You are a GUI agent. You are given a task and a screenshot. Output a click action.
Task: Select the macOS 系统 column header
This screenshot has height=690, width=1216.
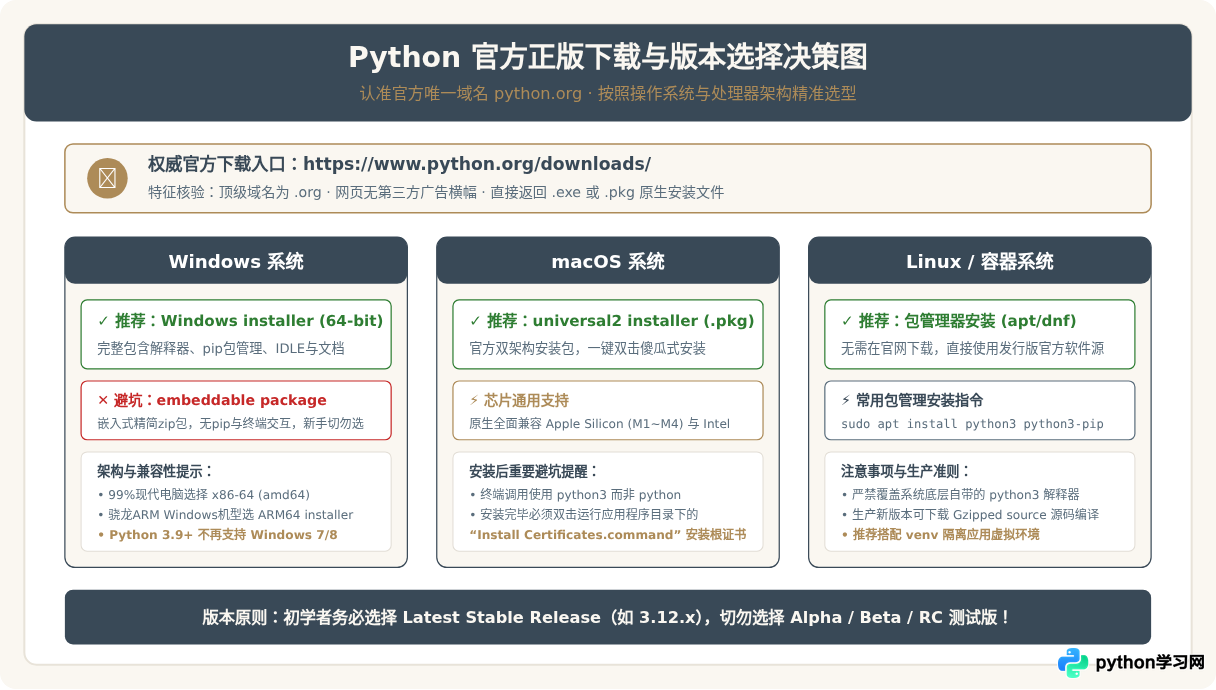(x=608, y=261)
